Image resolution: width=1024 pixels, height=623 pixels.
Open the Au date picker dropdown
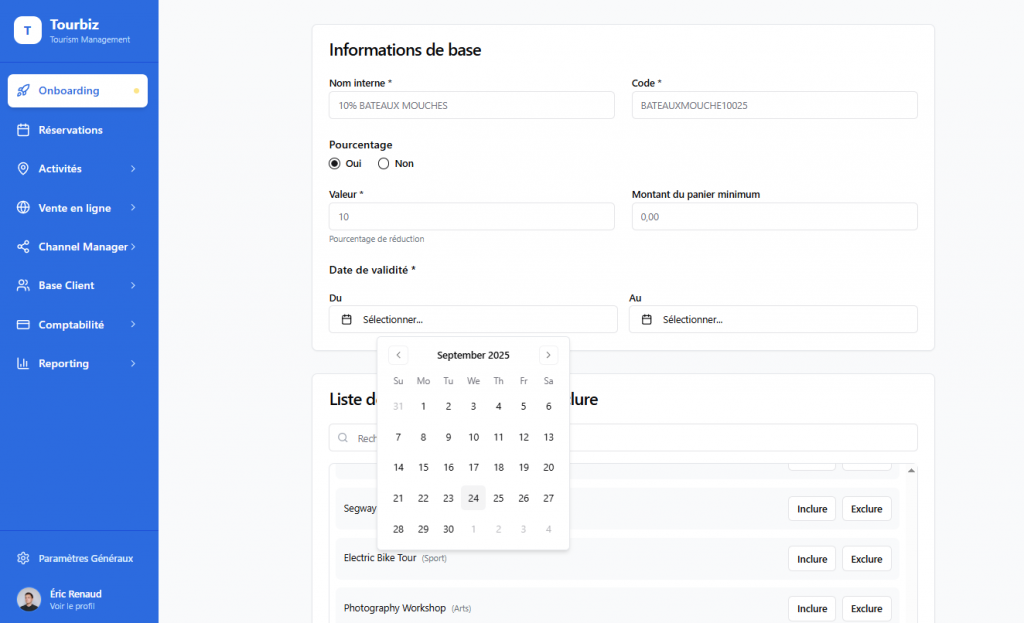coord(773,319)
